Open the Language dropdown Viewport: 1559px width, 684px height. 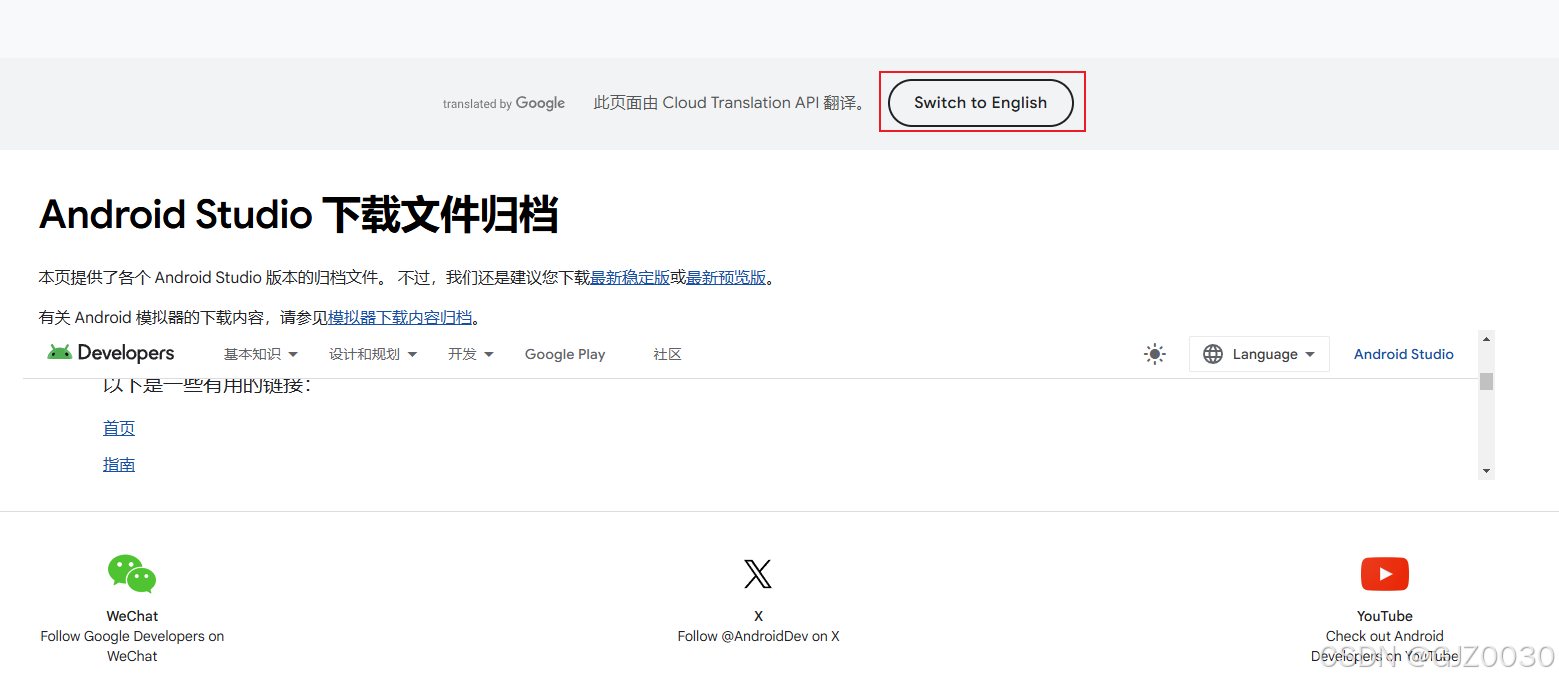[1259, 354]
